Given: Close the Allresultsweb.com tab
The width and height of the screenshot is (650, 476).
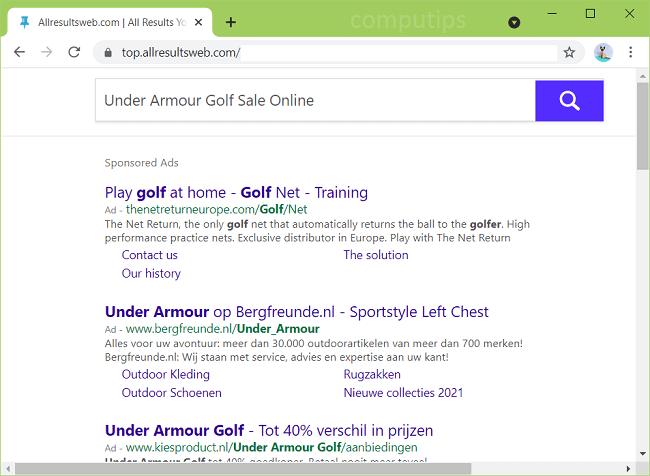Looking at the screenshot, I should 199,21.
